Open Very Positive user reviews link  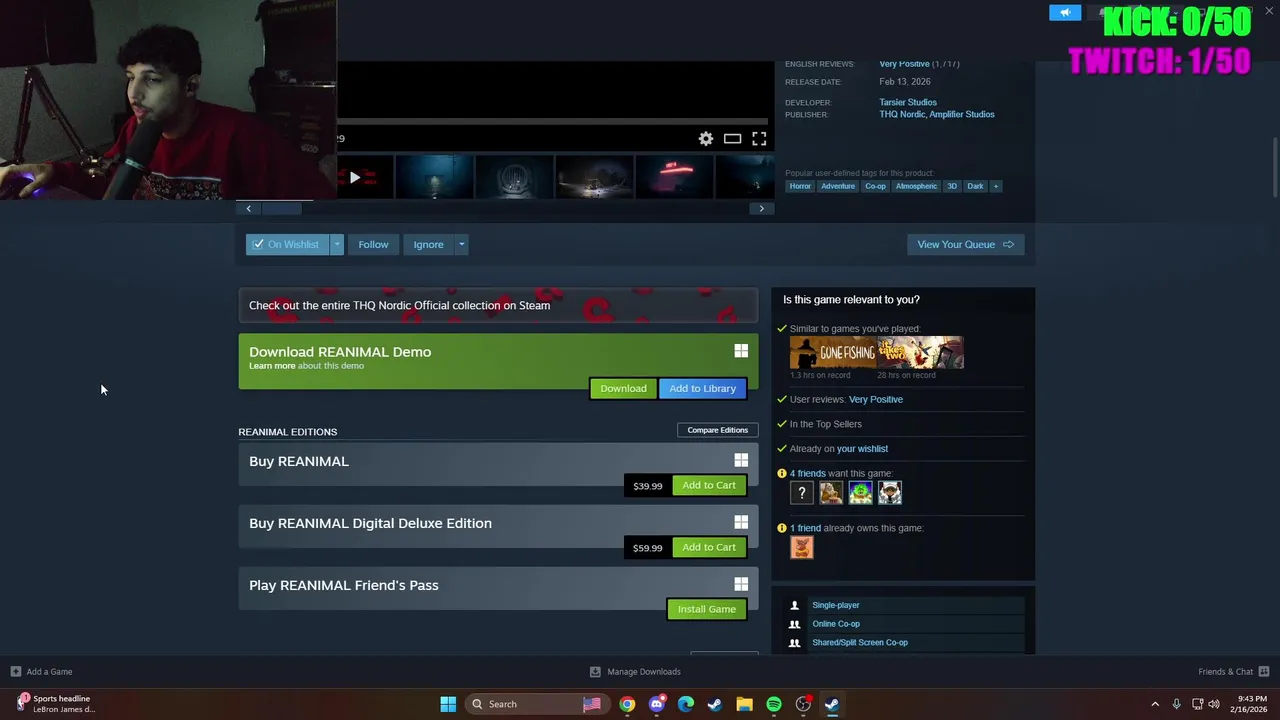click(876, 399)
